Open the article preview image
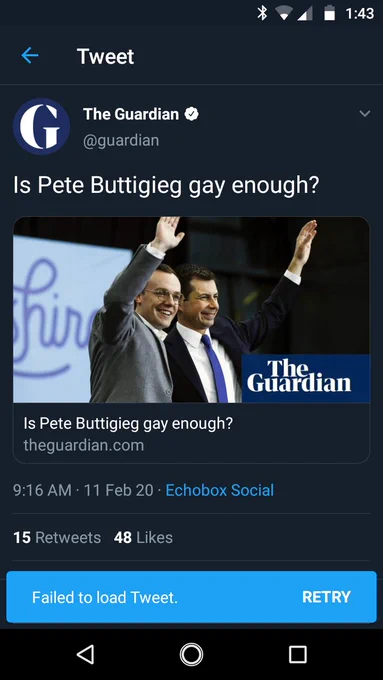383x680 pixels. point(191,310)
